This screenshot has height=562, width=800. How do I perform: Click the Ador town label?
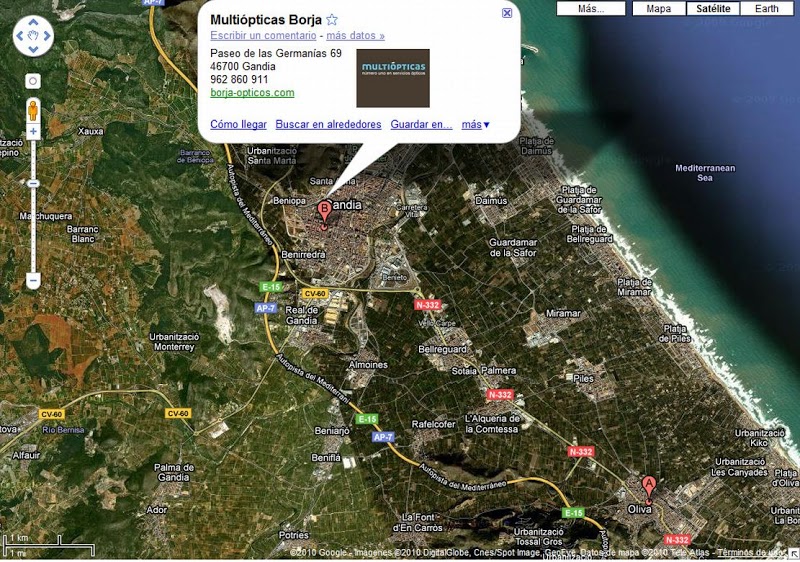pyautogui.click(x=157, y=510)
